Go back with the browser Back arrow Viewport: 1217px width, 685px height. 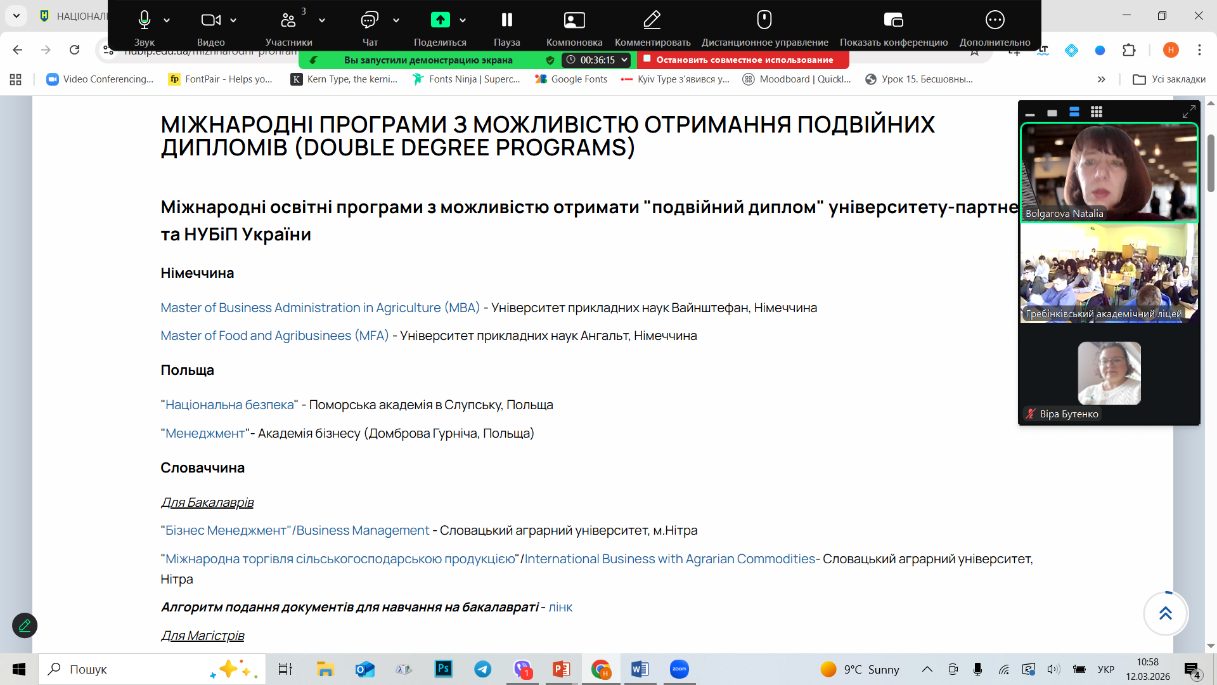coord(17,50)
